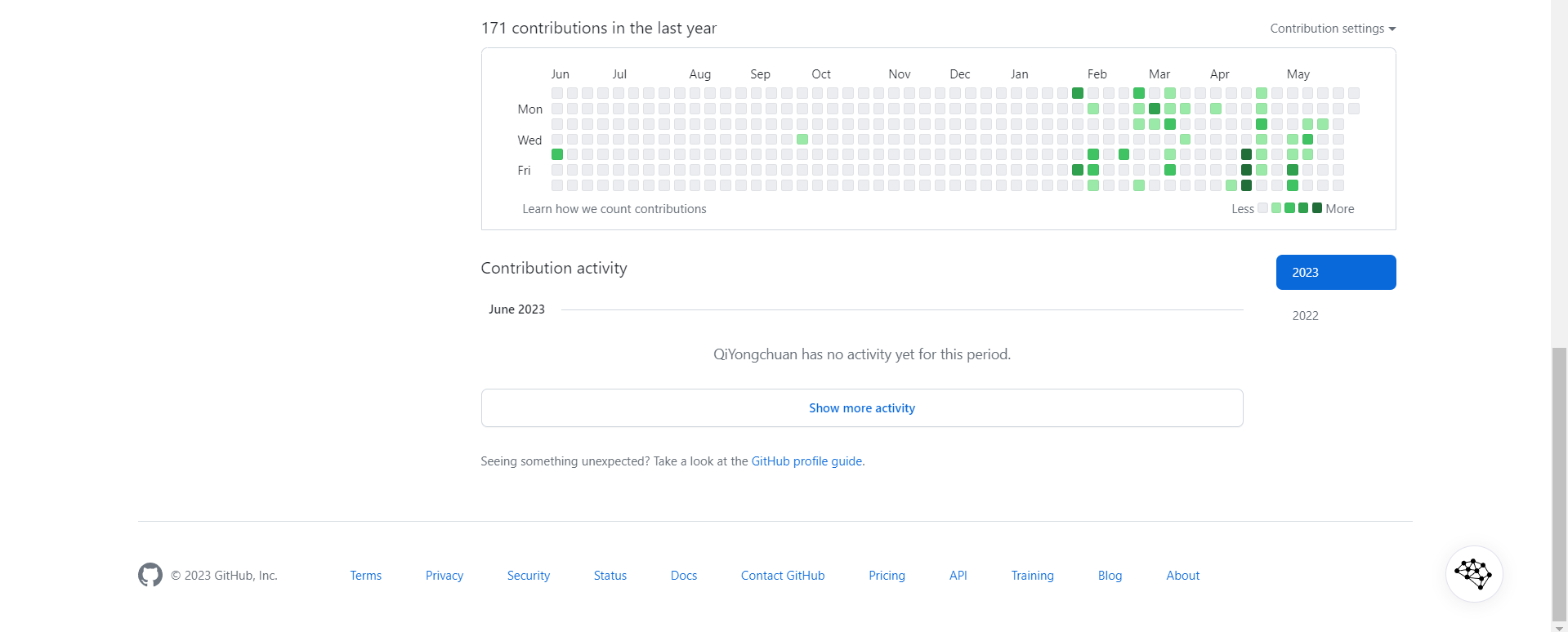The width and height of the screenshot is (1568, 632).
Task: Open the Privacy footer link
Action: click(444, 576)
